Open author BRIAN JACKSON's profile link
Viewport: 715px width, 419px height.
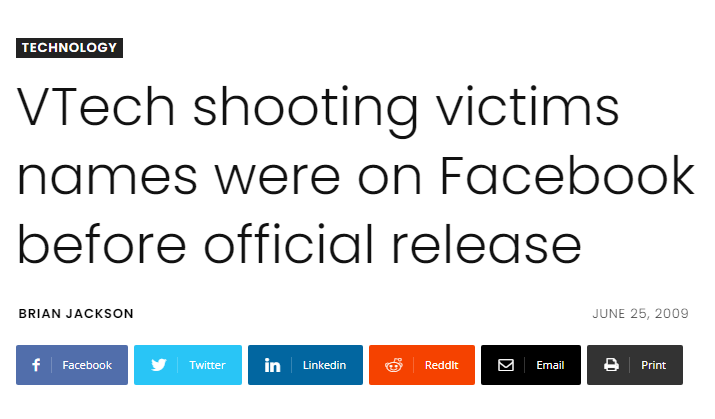(76, 314)
